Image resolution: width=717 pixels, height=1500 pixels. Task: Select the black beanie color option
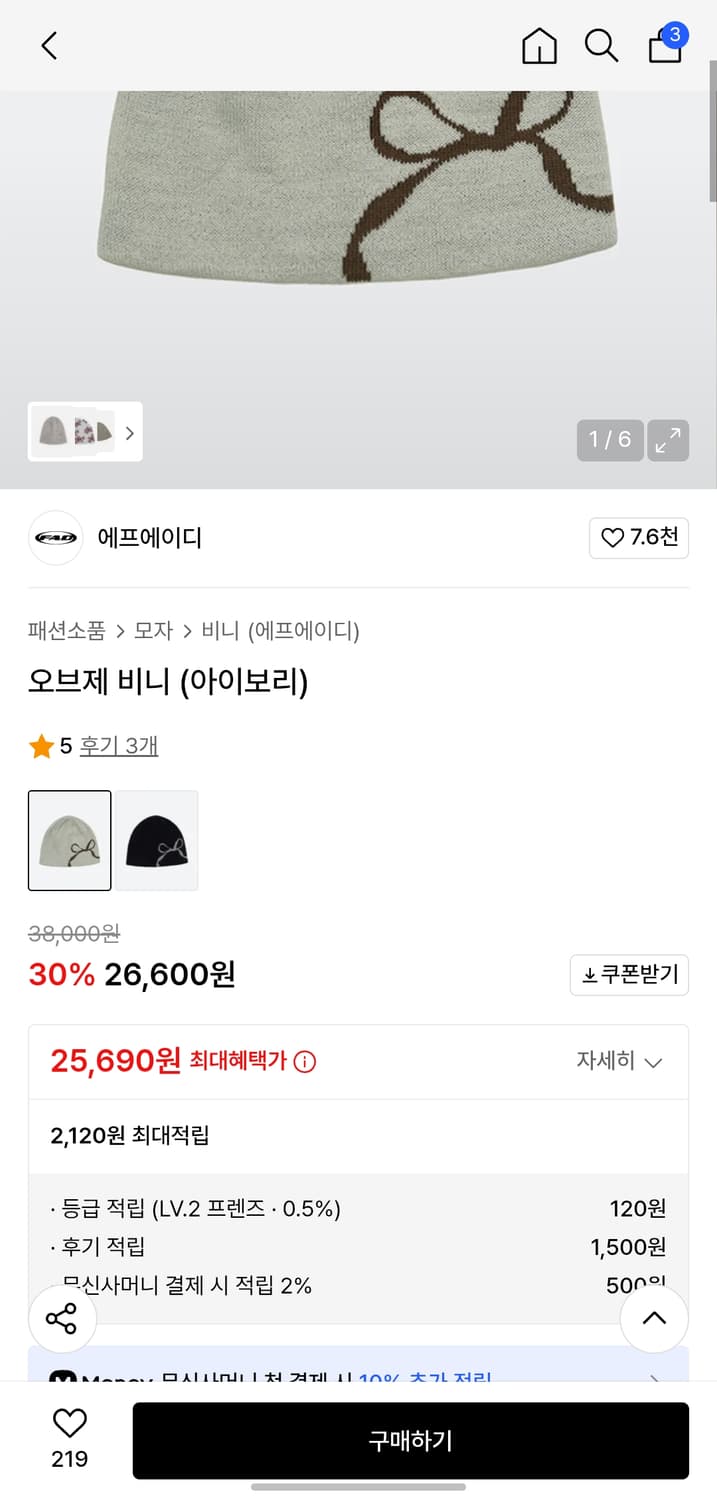pyautogui.click(x=157, y=841)
